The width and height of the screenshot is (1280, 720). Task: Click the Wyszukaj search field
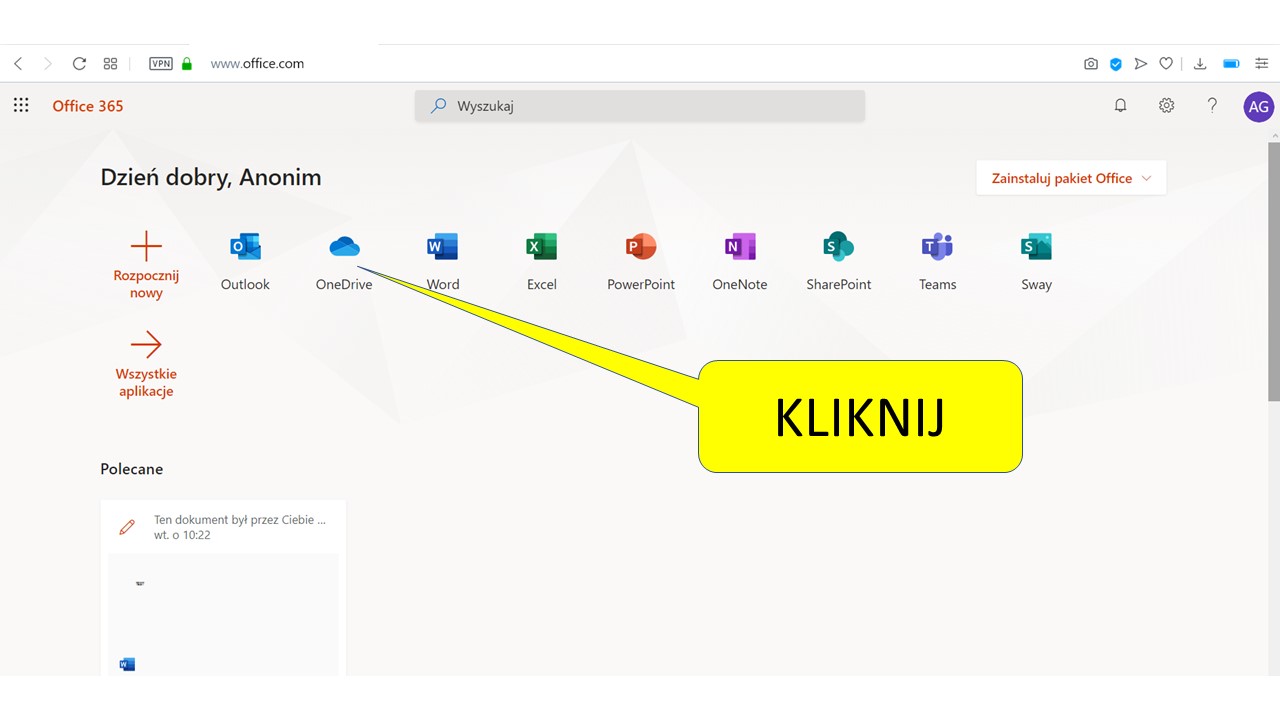coord(640,106)
